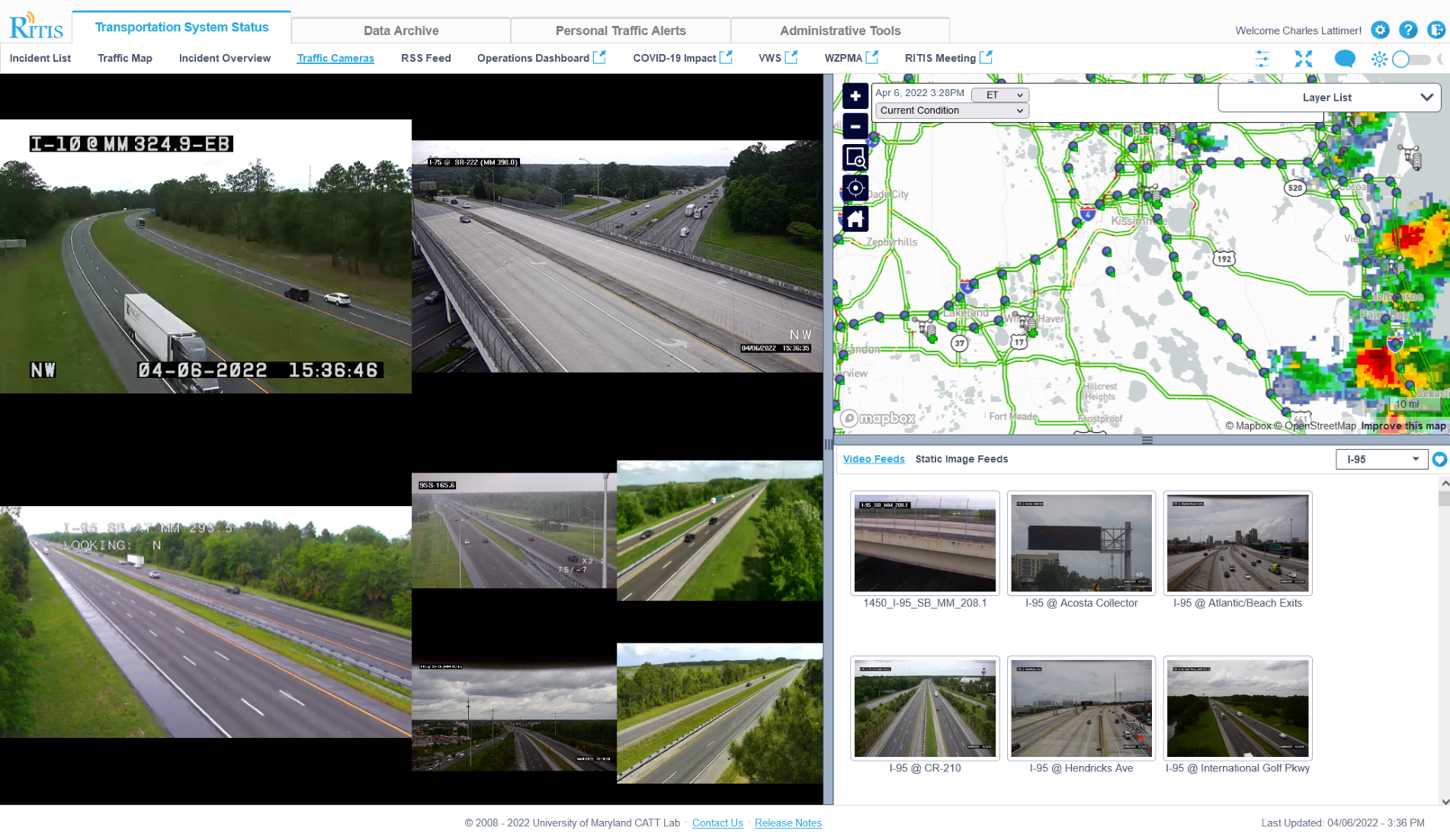Open the Current Condition dropdown
The image size is (1450, 840).
(950, 110)
